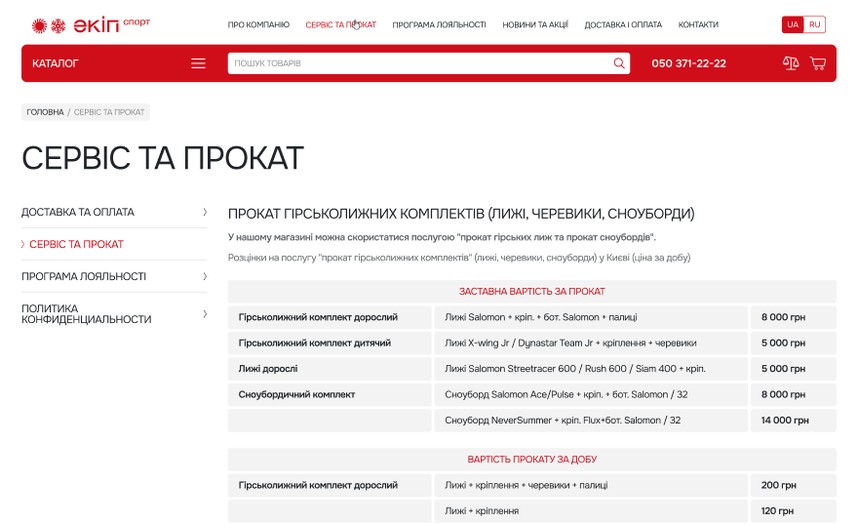Click the Каталог button

pos(55,63)
